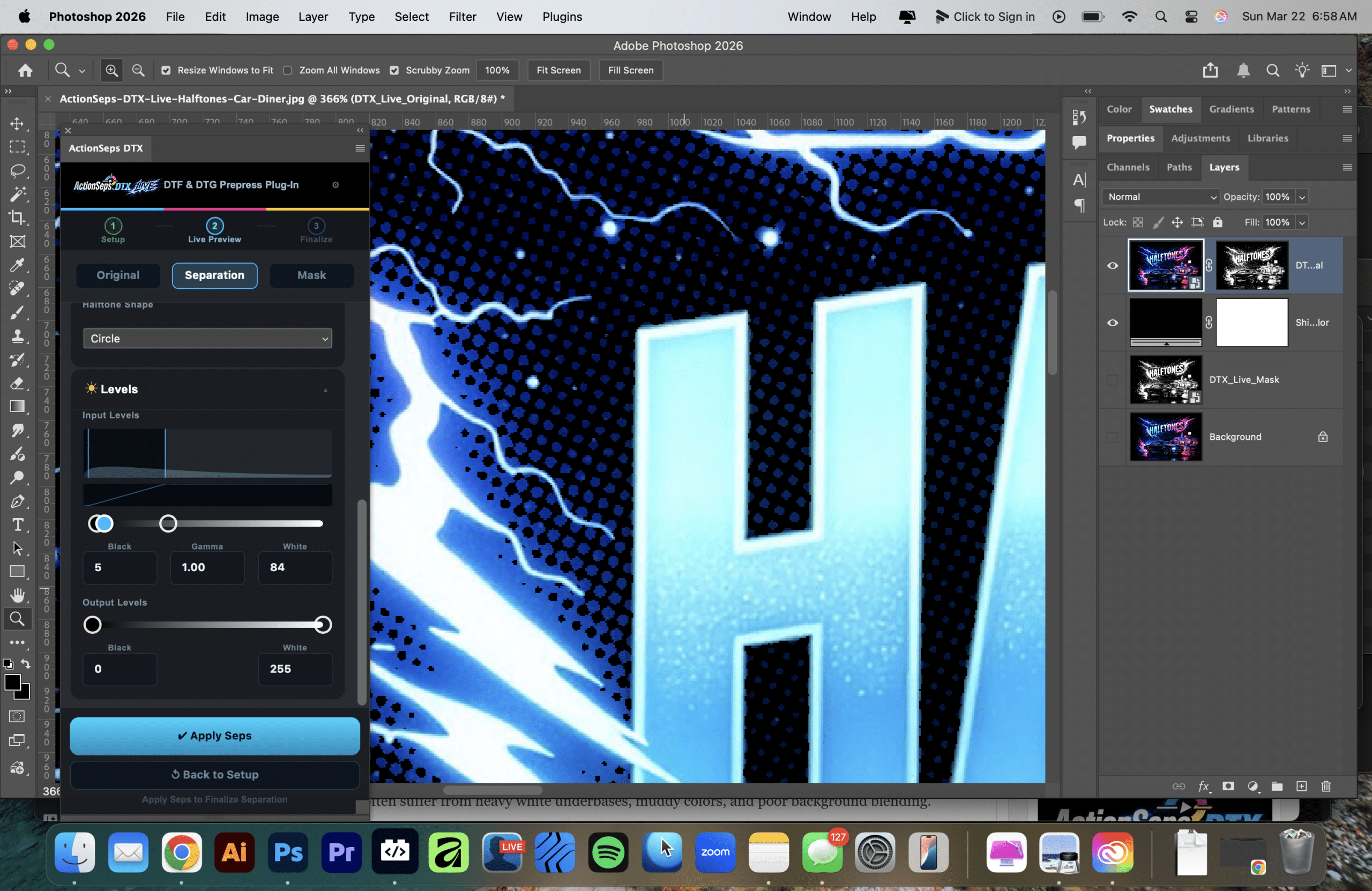Disable Resize Windows to Fit checkbox

click(166, 70)
